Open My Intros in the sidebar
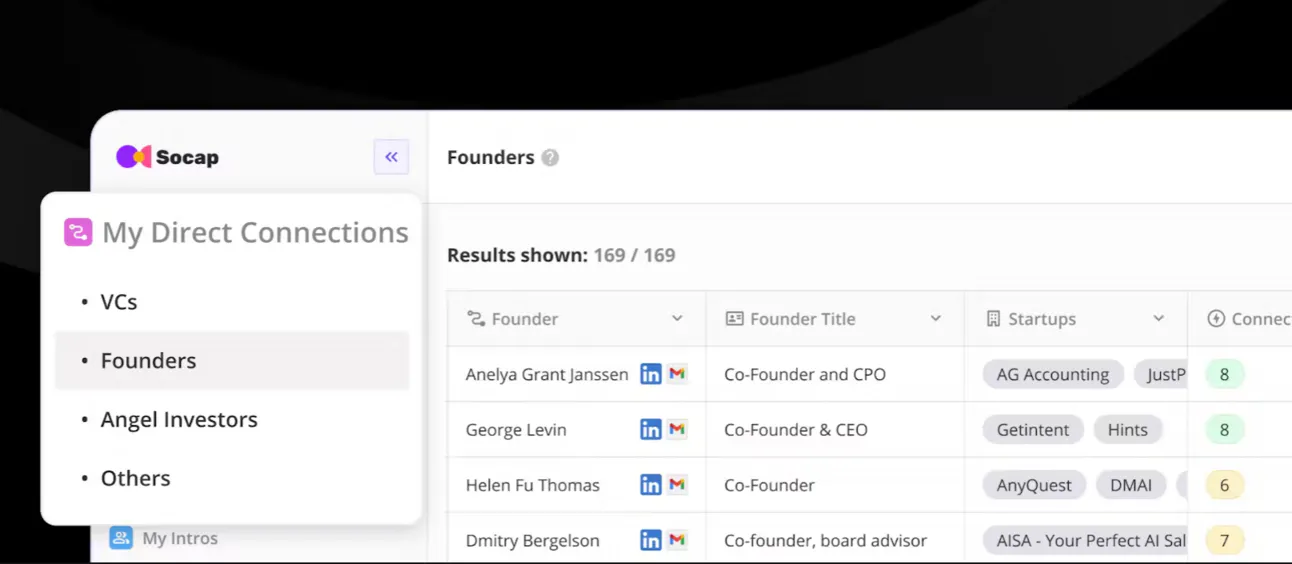Screen dimensions: 1292x564 coord(180,538)
